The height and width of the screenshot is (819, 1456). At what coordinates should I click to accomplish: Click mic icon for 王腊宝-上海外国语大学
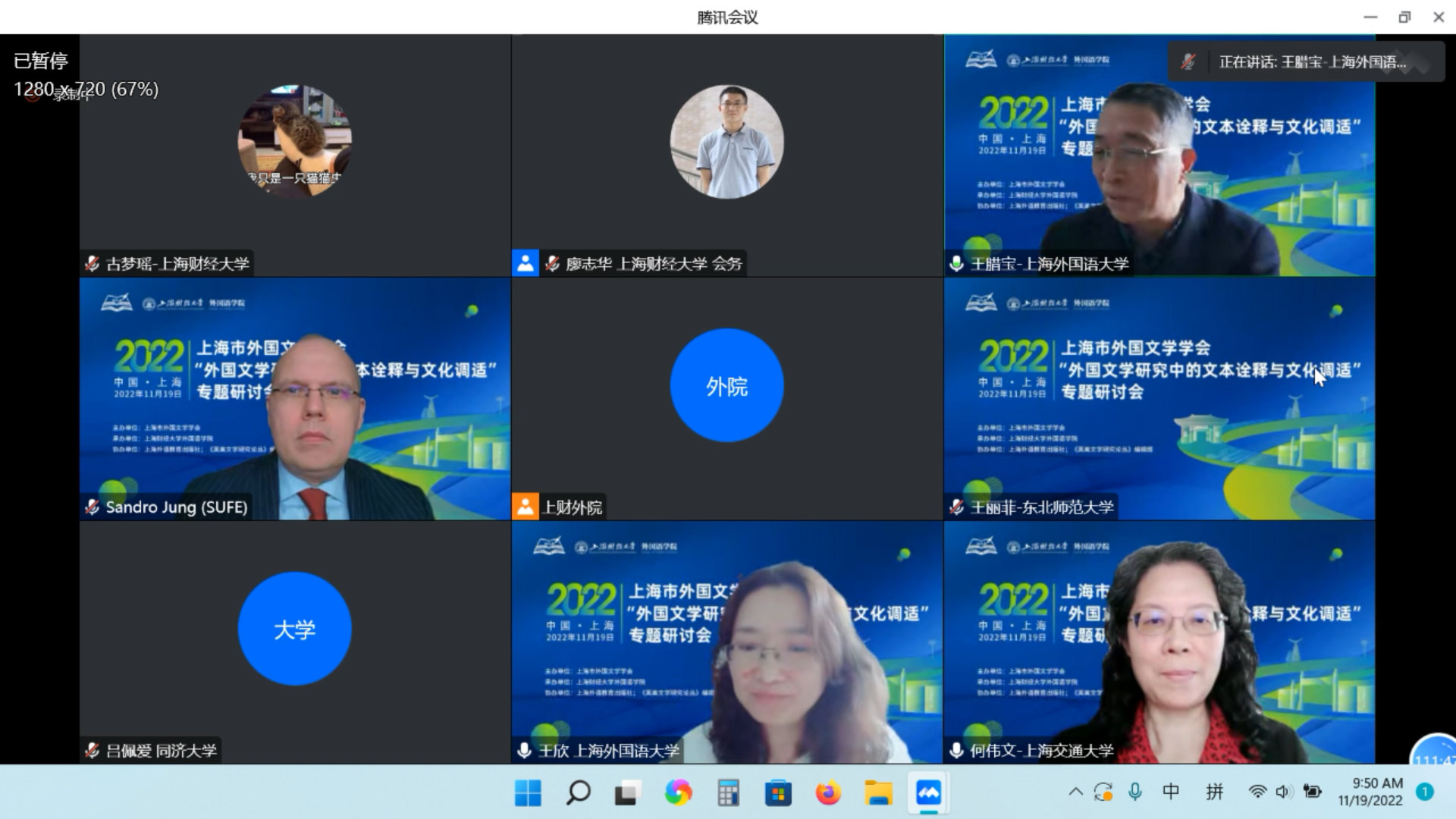click(957, 264)
